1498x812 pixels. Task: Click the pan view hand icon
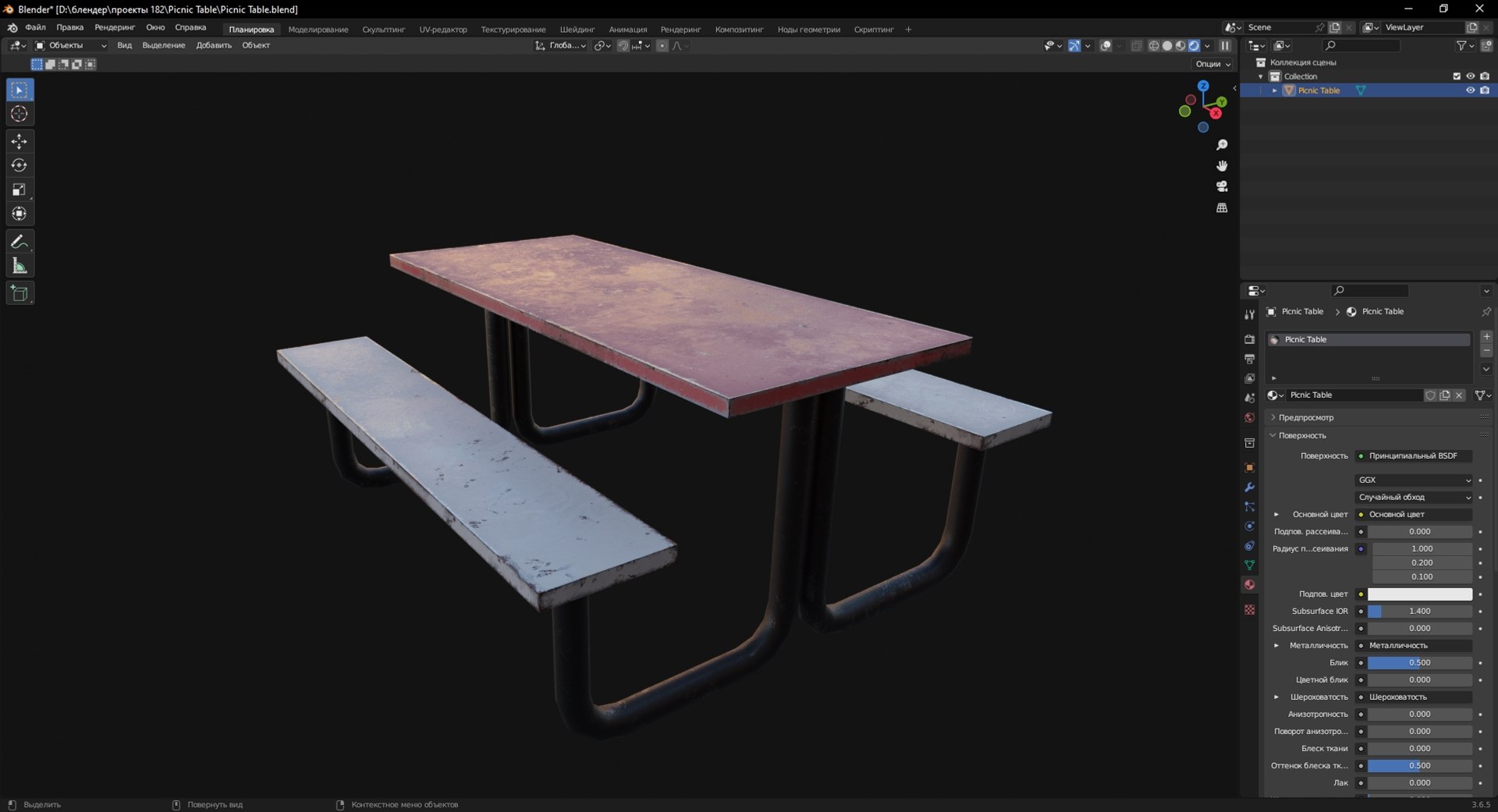click(1222, 166)
